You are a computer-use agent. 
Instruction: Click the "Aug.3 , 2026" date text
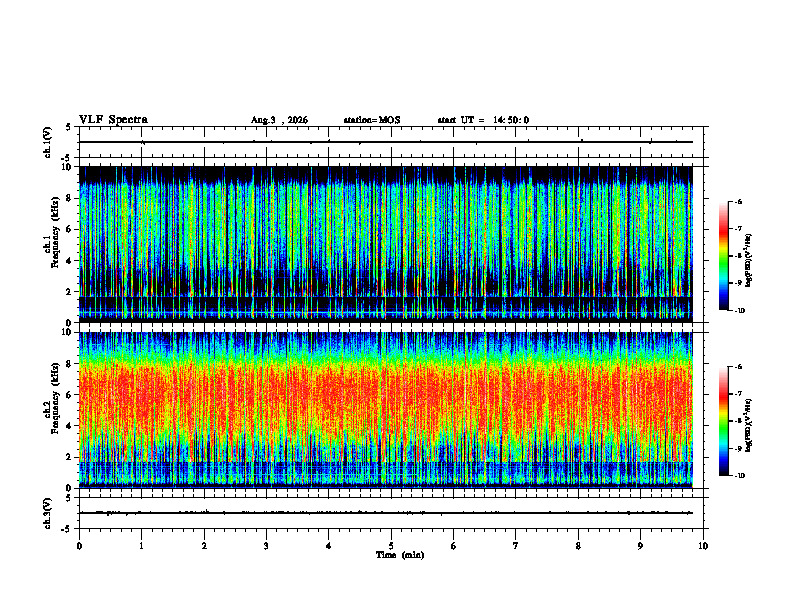(x=279, y=120)
